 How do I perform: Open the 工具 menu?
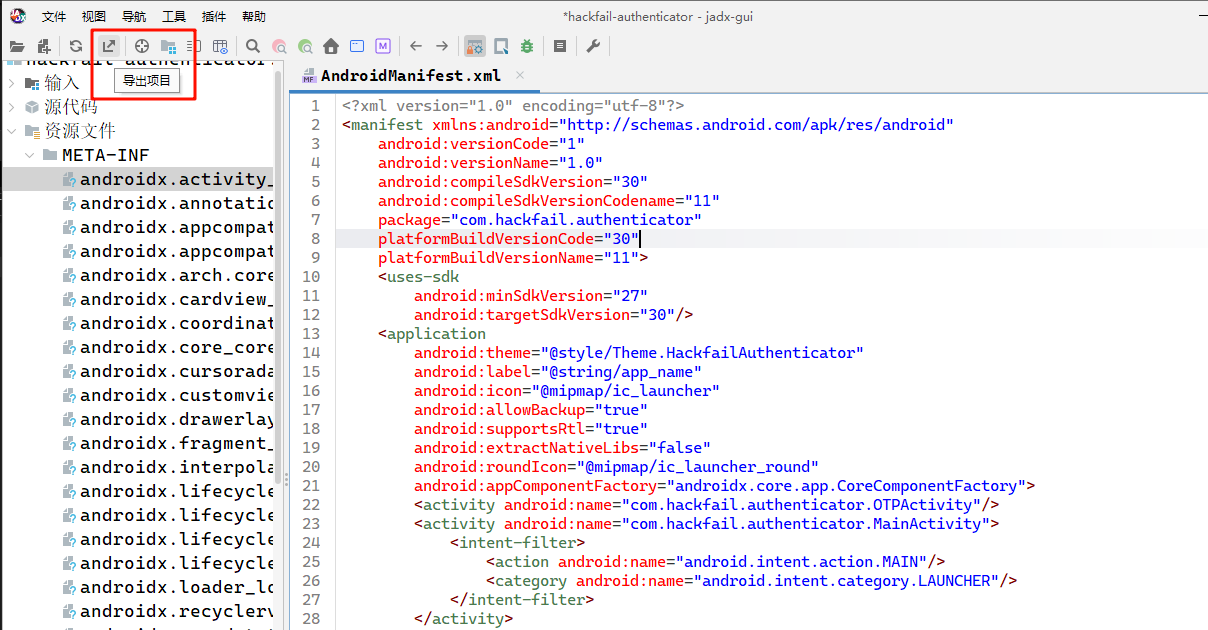pyautogui.click(x=174, y=16)
